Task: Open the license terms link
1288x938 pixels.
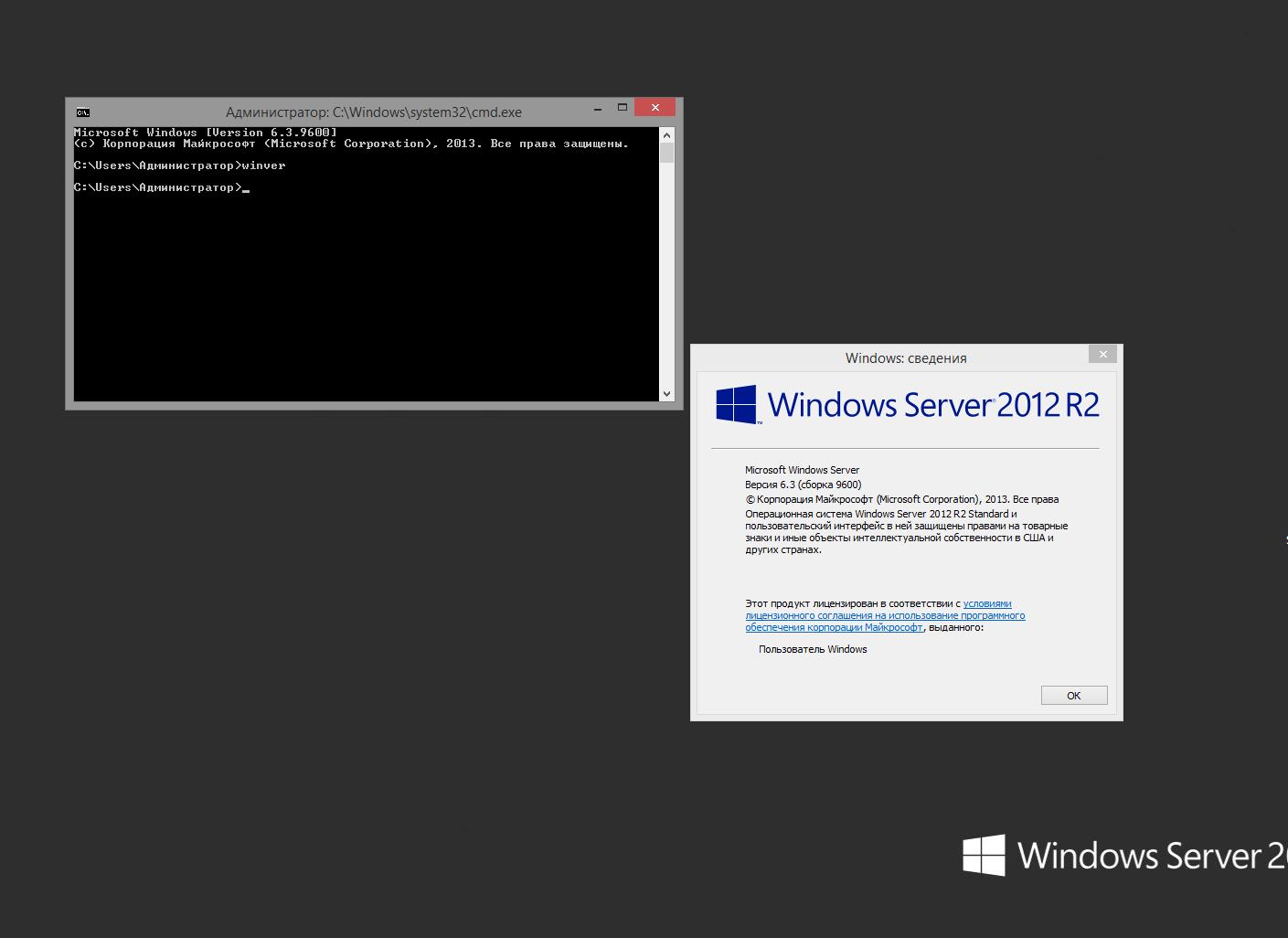Action: (884, 615)
